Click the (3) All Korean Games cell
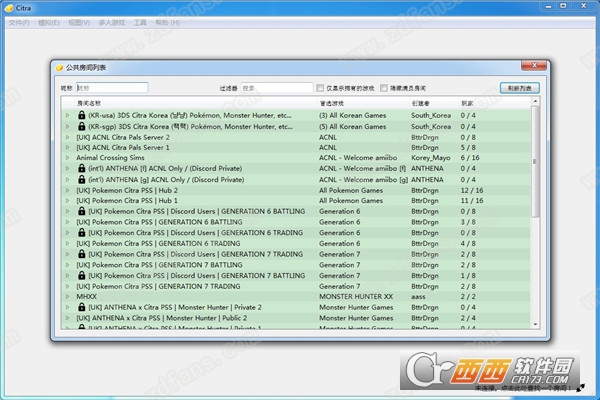This screenshot has width=600, height=400. pos(352,115)
